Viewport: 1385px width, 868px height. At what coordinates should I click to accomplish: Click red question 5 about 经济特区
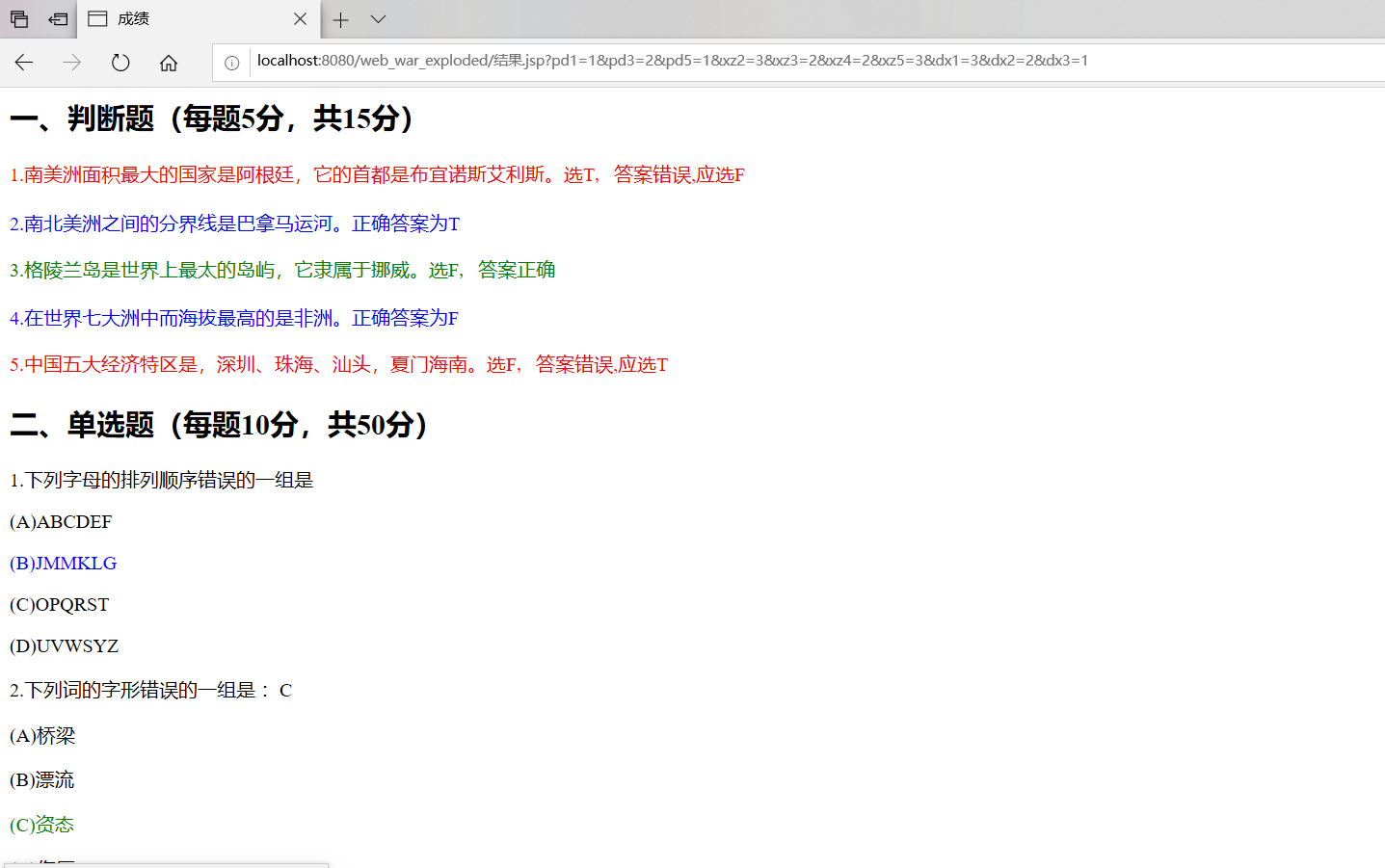coord(338,364)
